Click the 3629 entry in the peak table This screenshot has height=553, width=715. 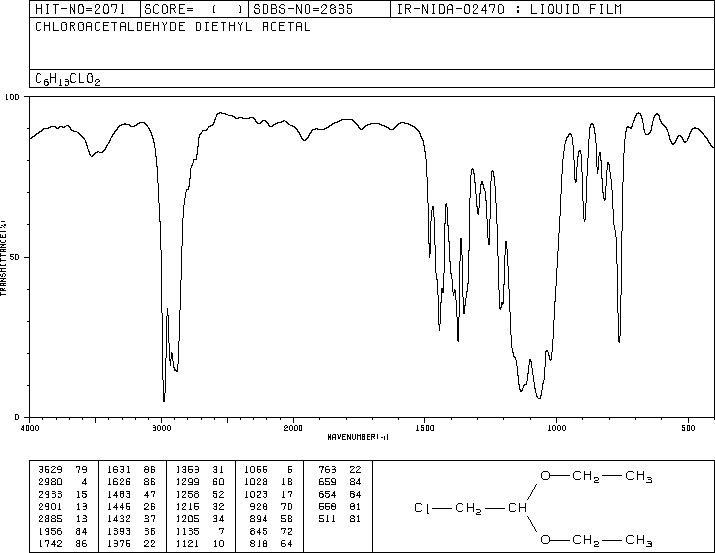tap(62, 469)
